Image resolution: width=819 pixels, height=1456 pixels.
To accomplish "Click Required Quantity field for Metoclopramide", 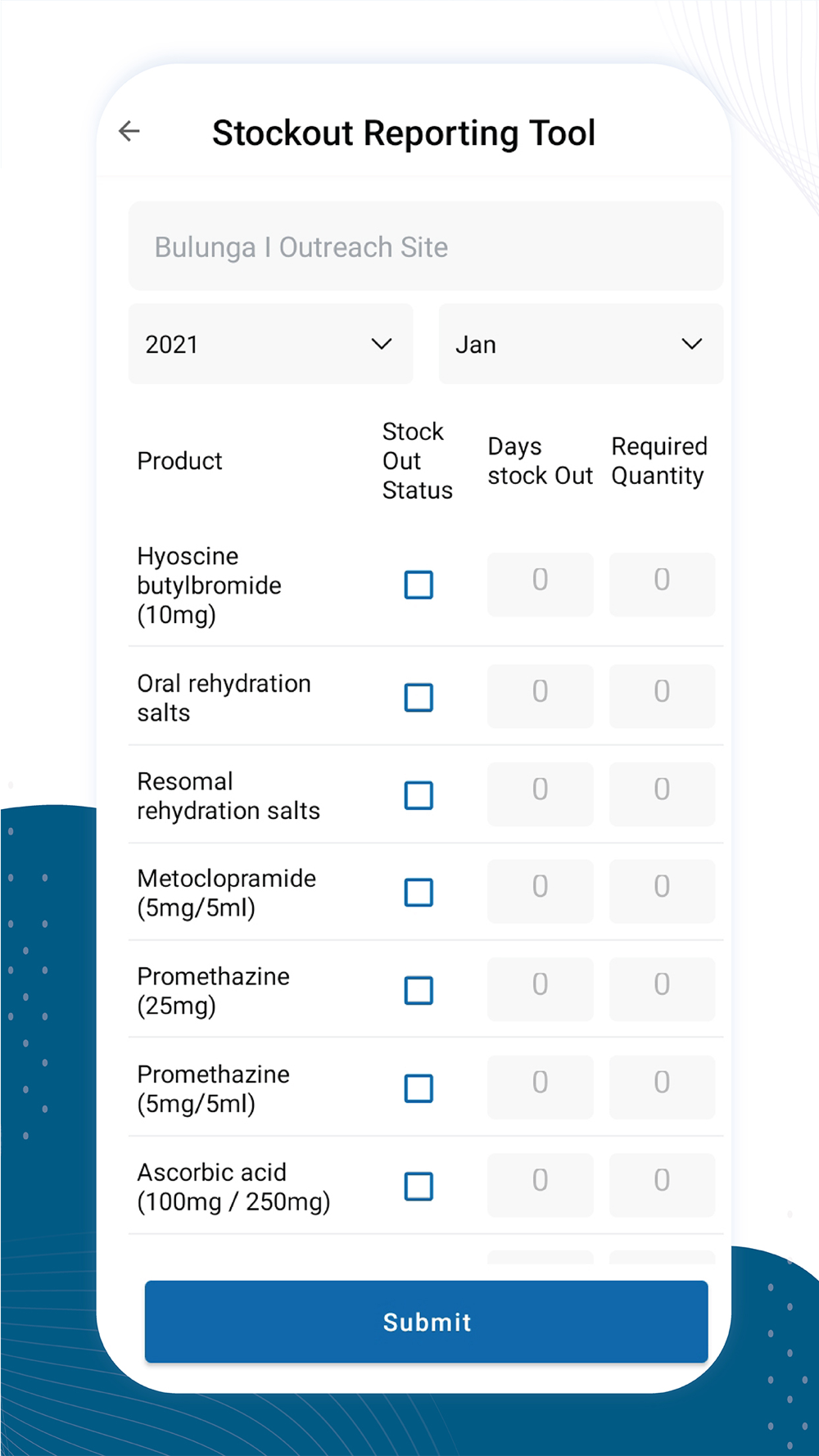I will (x=662, y=891).
